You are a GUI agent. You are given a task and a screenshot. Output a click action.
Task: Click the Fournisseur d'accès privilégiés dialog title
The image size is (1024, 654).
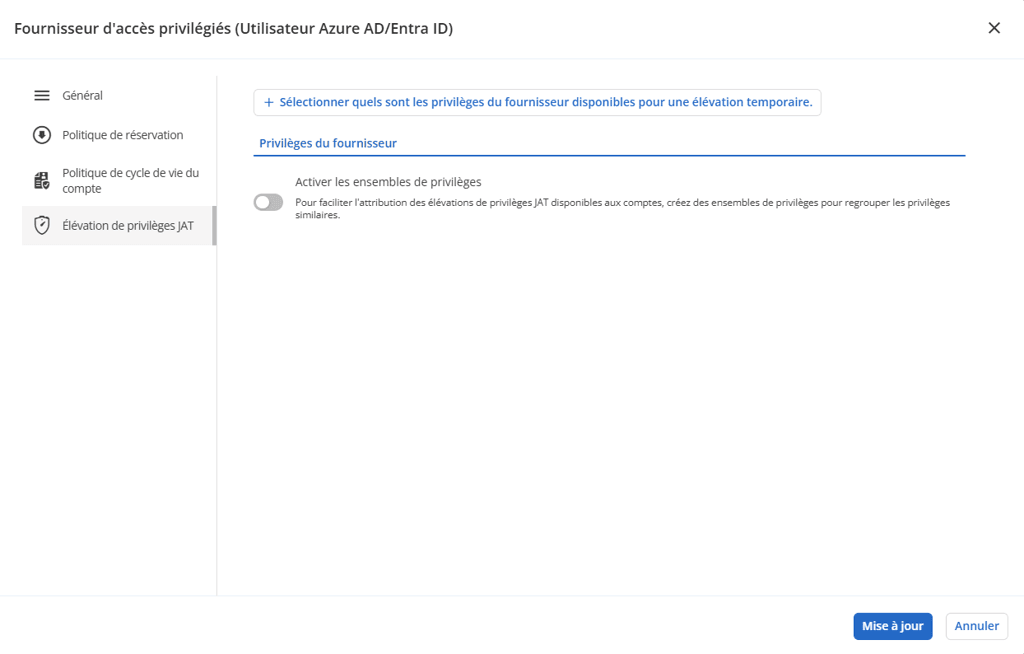(x=233, y=29)
